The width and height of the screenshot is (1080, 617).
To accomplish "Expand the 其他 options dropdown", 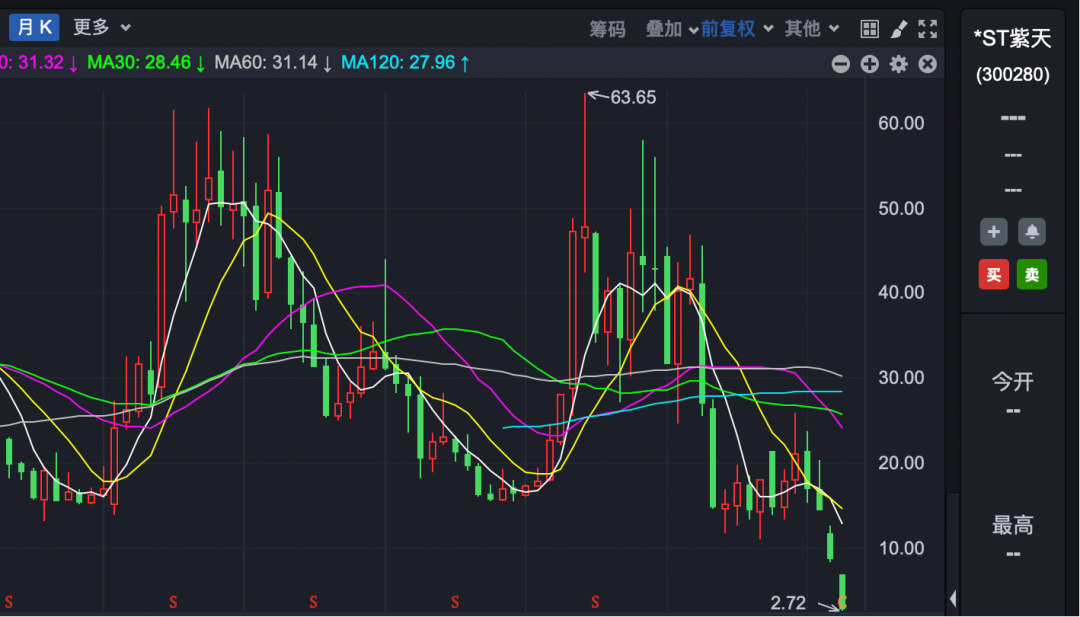I will click(811, 29).
